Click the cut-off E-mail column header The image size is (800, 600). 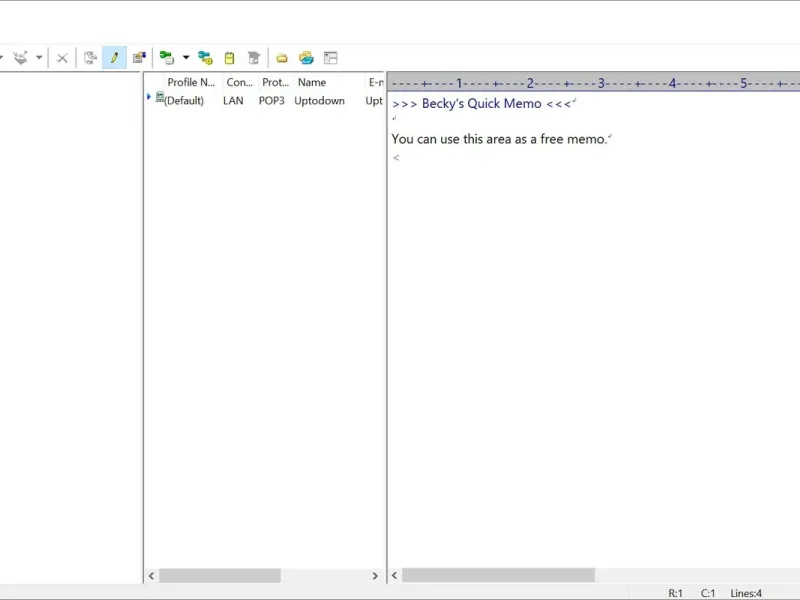[x=376, y=82]
